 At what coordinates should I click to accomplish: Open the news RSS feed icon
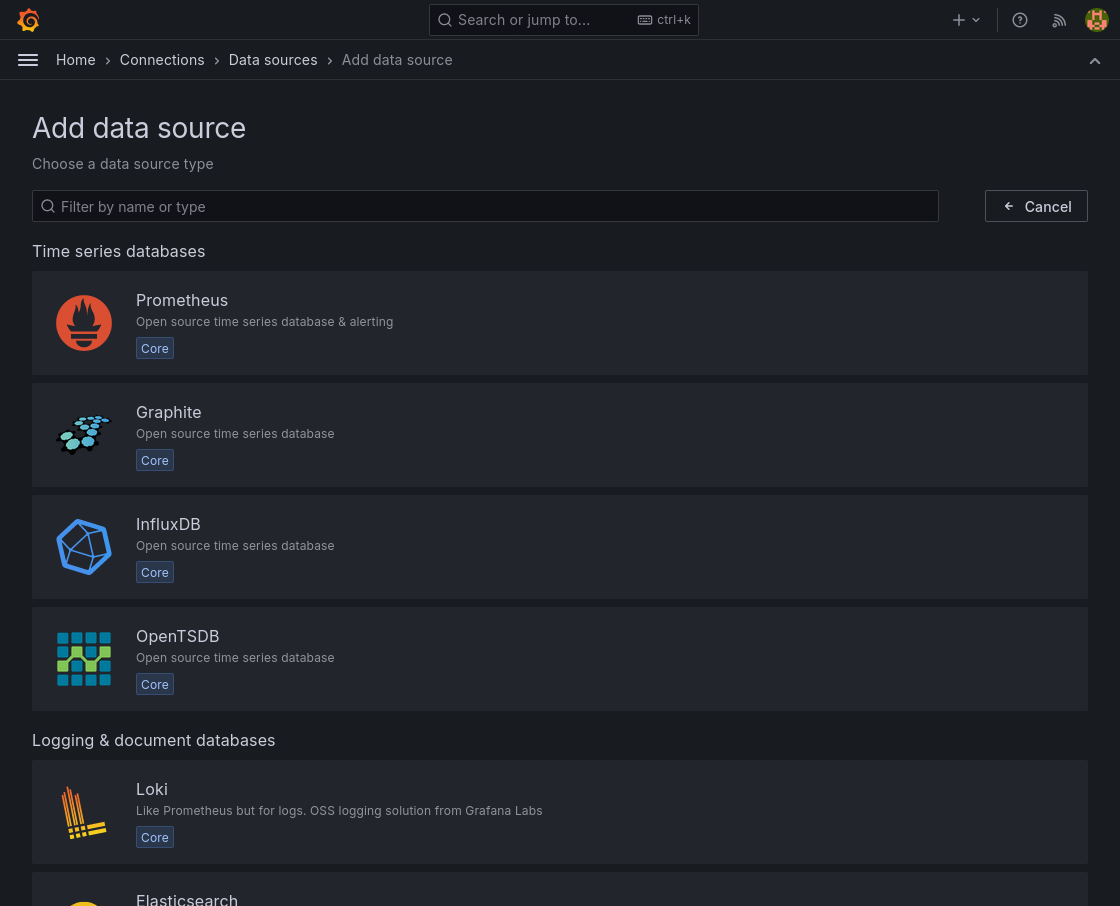point(1059,20)
